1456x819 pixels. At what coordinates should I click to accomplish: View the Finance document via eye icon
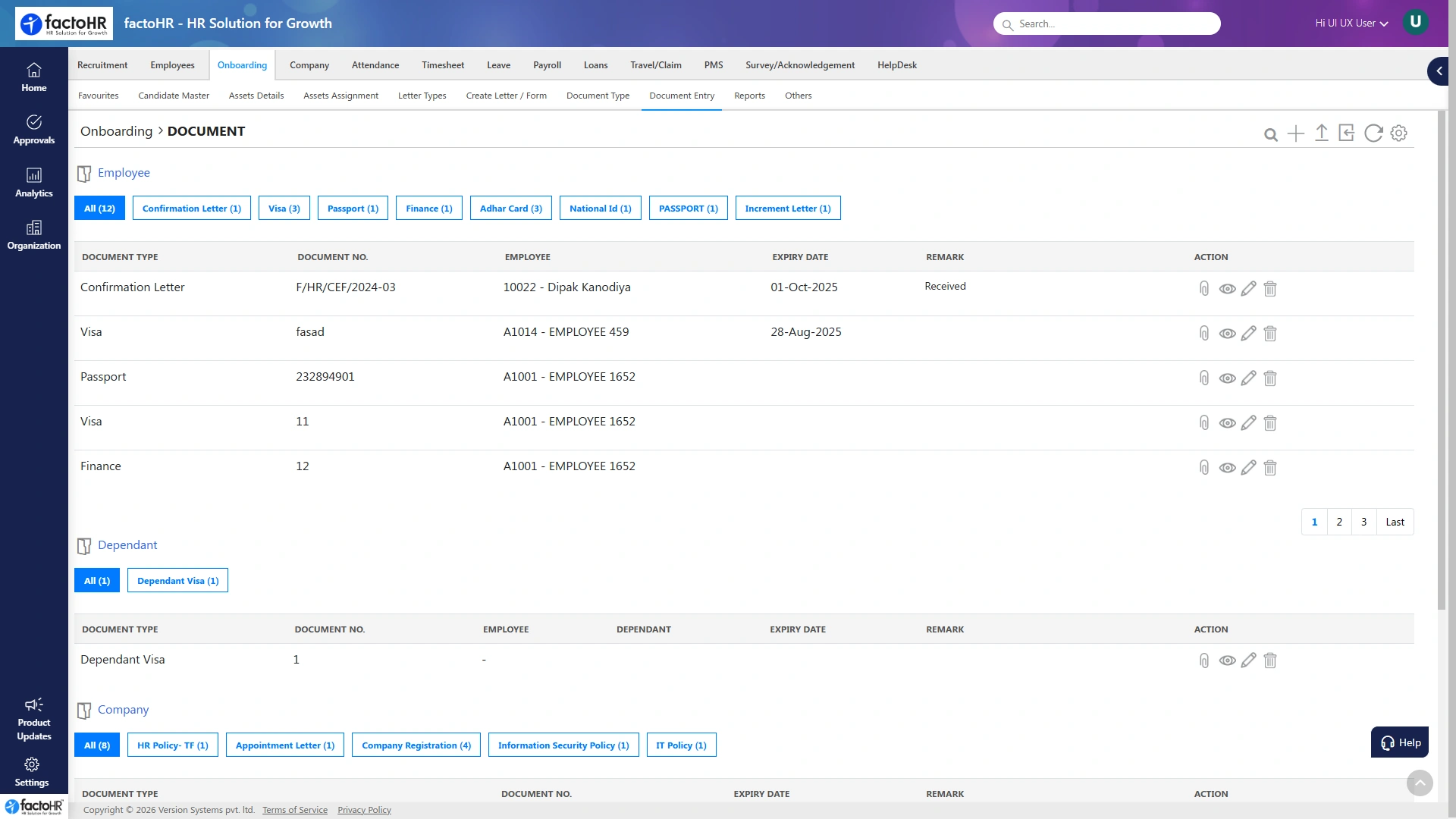pos(1227,468)
